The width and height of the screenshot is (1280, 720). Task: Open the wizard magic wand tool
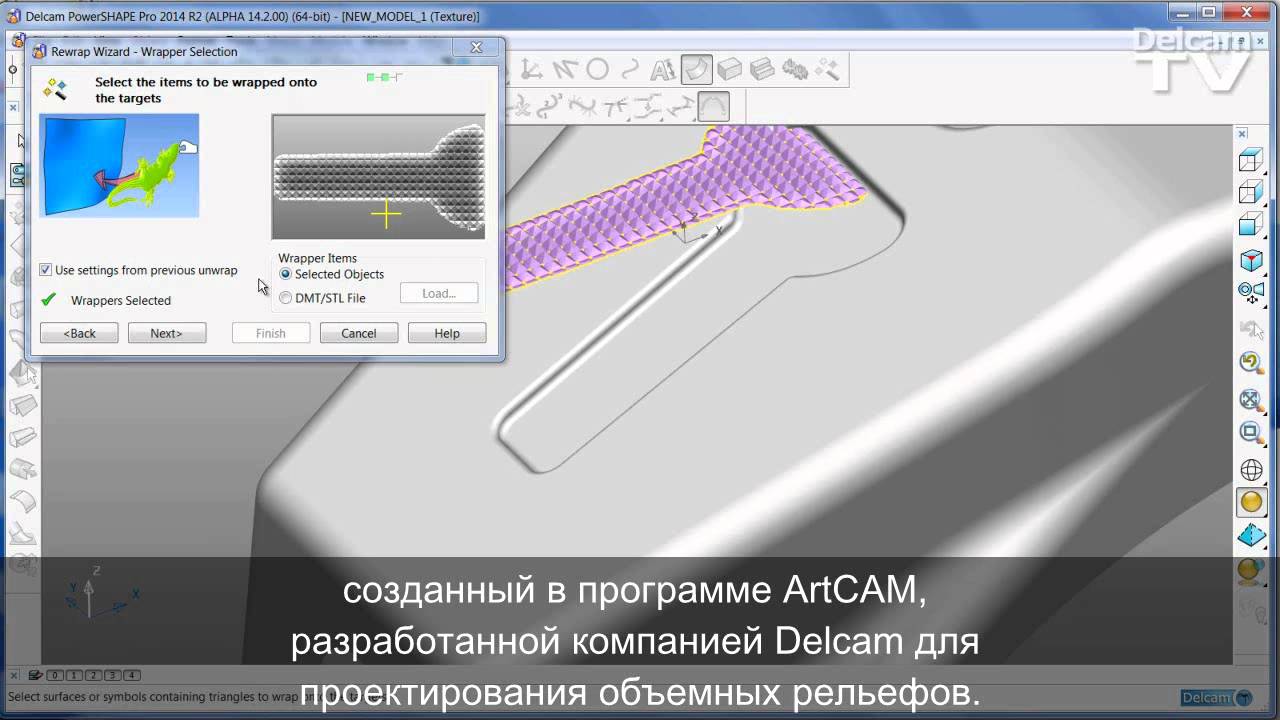coord(827,69)
